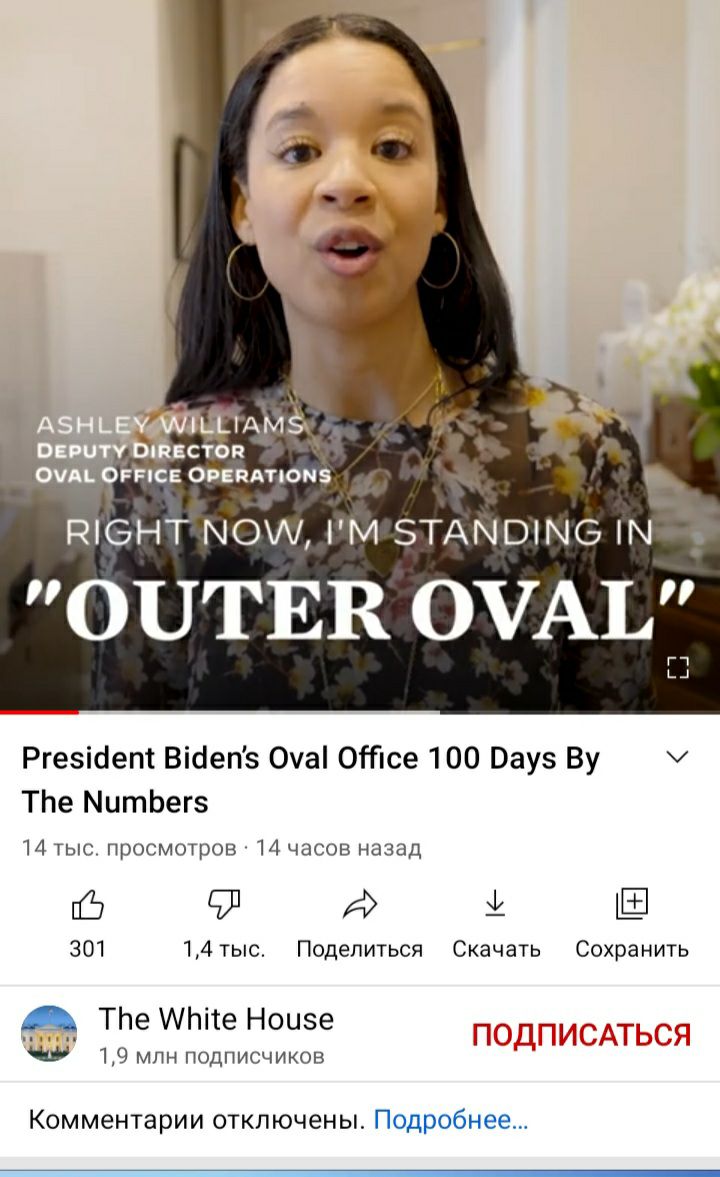Subscribe using the red ПОДПИСАТЬСЯ button
This screenshot has width=720, height=1177.
coord(581,1035)
